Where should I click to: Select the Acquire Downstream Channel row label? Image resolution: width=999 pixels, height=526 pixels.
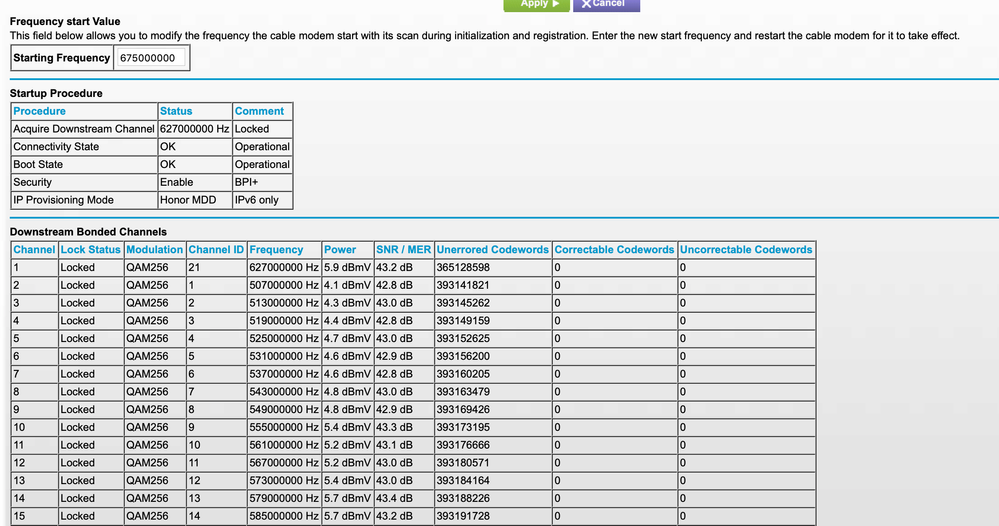tap(83, 129)
